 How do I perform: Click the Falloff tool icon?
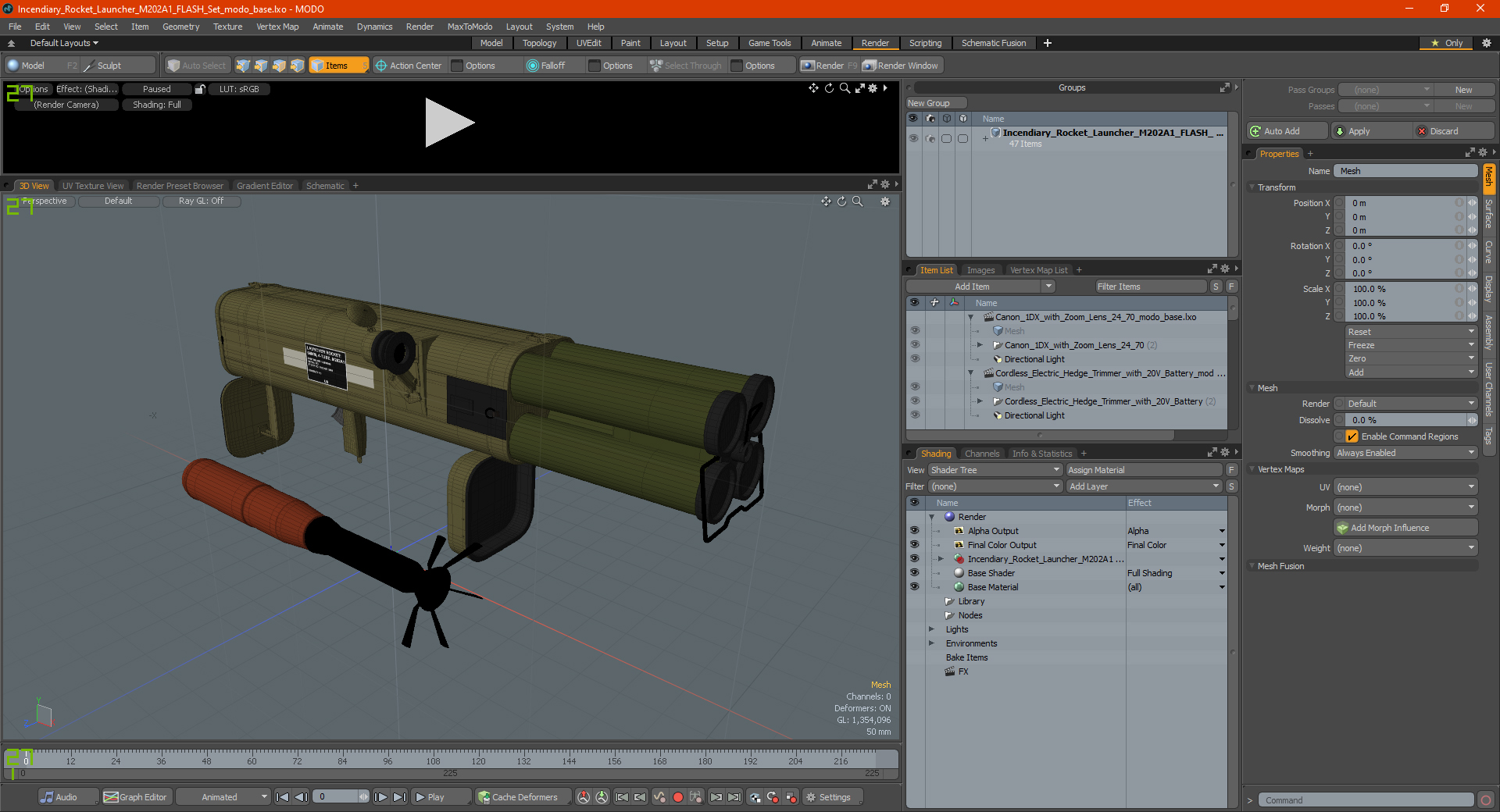point(533,66)
